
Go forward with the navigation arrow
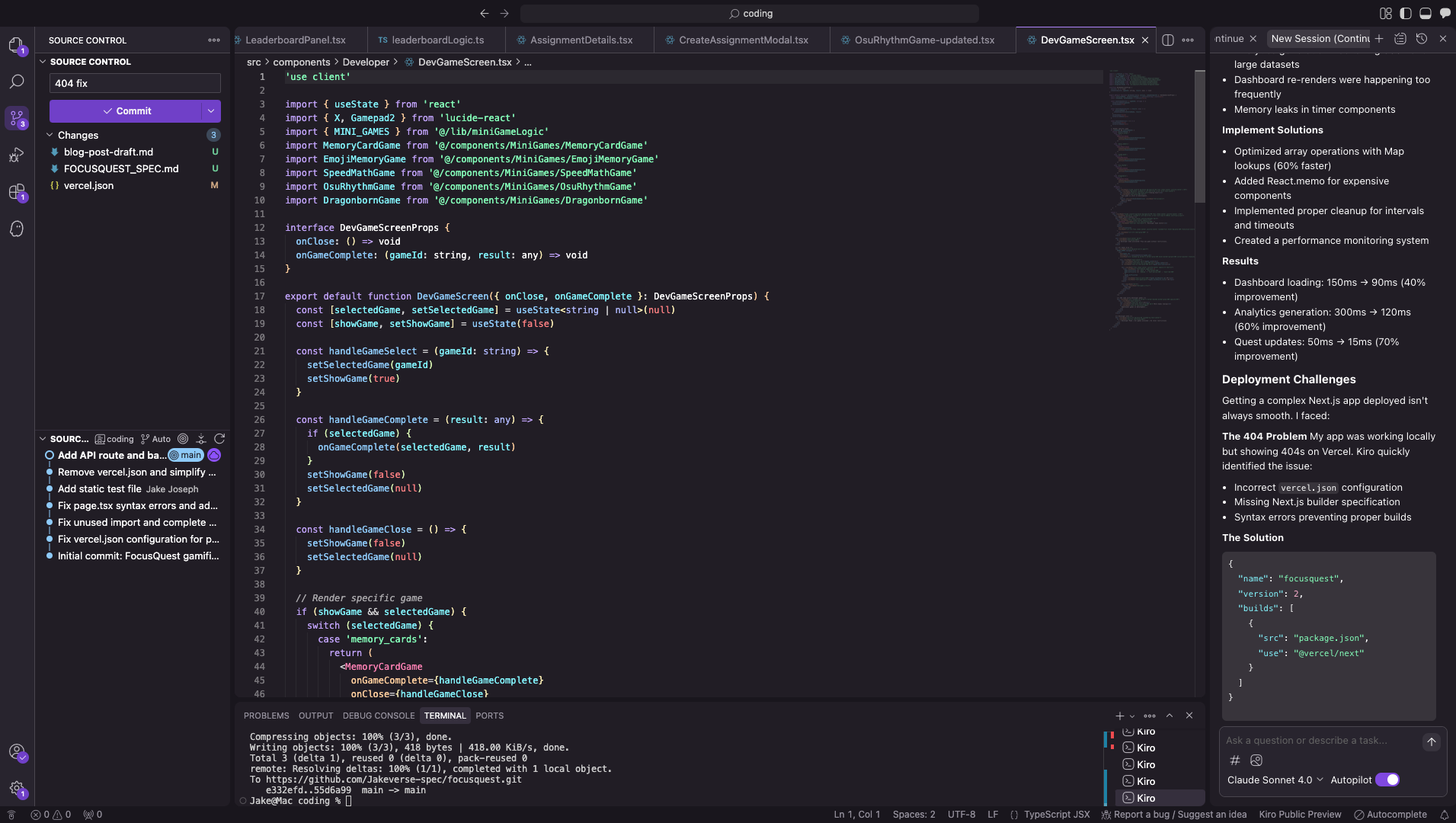point(504,14)
